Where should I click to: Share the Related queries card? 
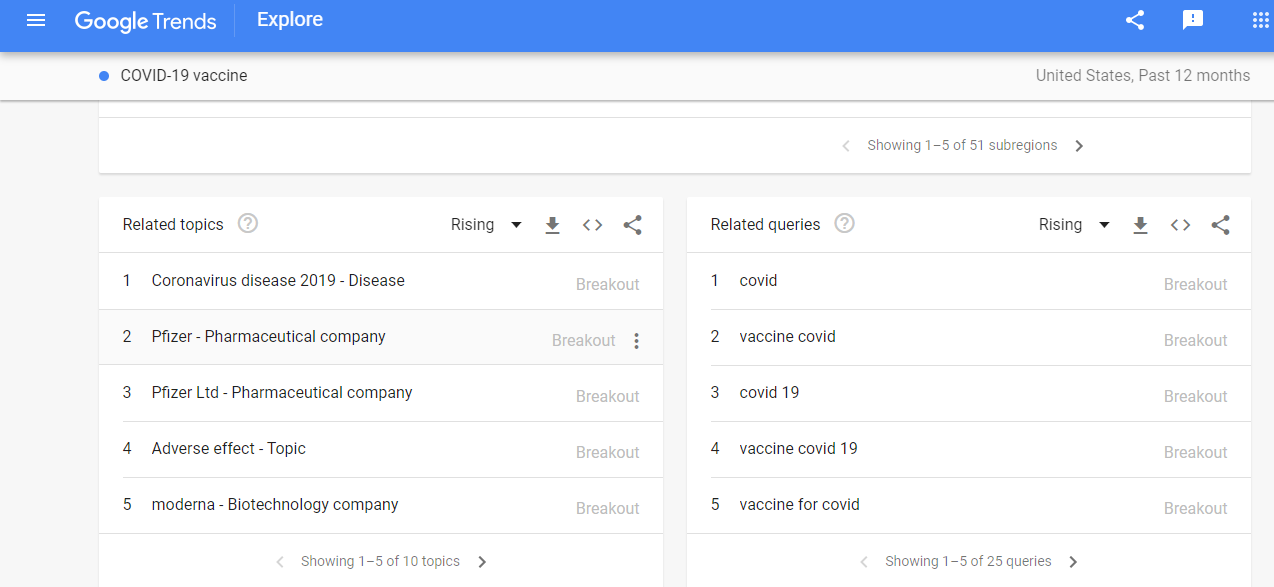[x=1220, y=225]
